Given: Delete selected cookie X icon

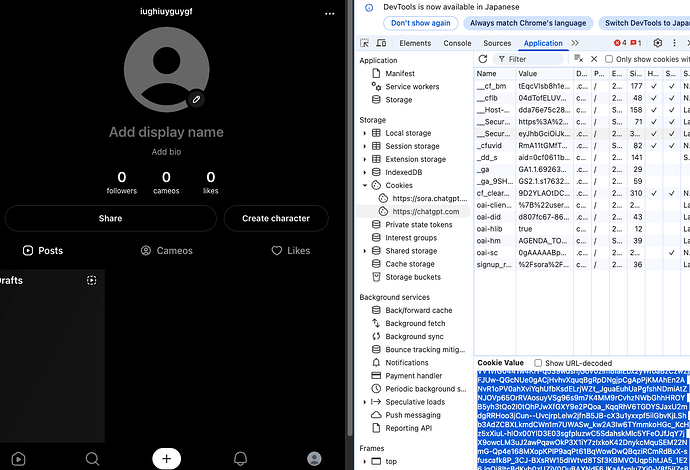Looking at the screenshot, I should click(594, 59).
